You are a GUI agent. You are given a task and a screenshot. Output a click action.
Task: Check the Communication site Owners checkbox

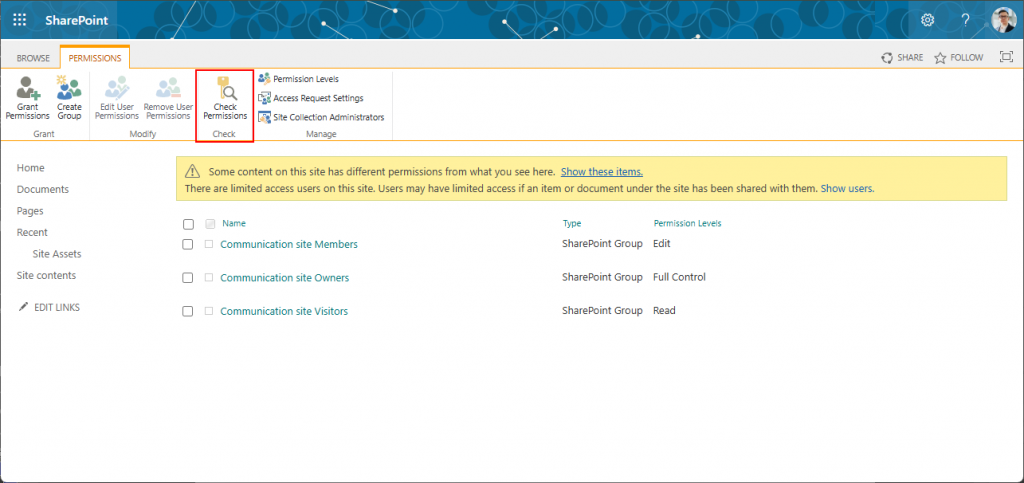(x=188, y=278)
